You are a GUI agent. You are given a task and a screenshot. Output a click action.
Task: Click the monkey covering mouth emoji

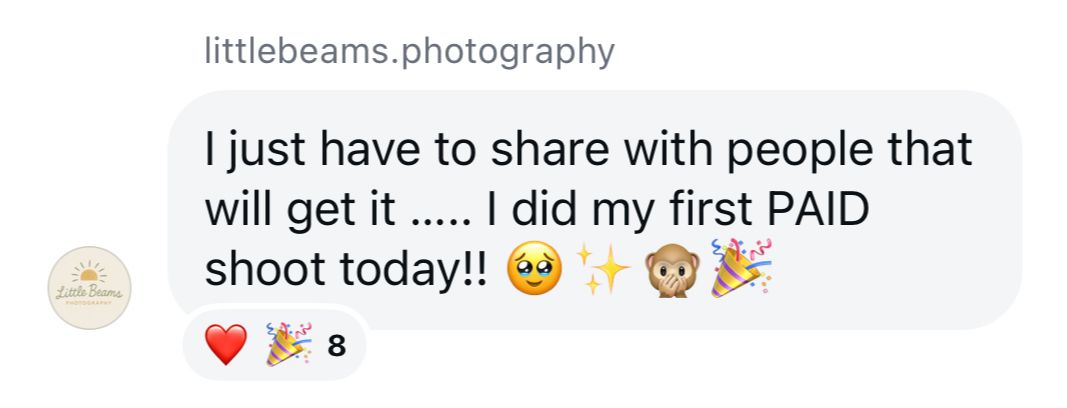click(x=672, y=268)
